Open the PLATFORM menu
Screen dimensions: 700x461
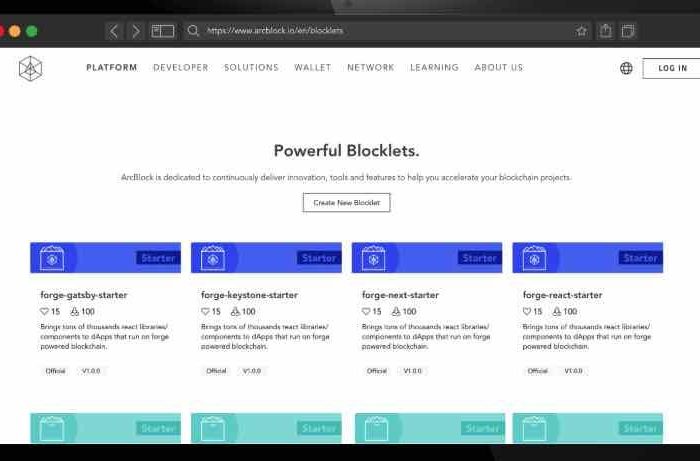tap(112, 67)
